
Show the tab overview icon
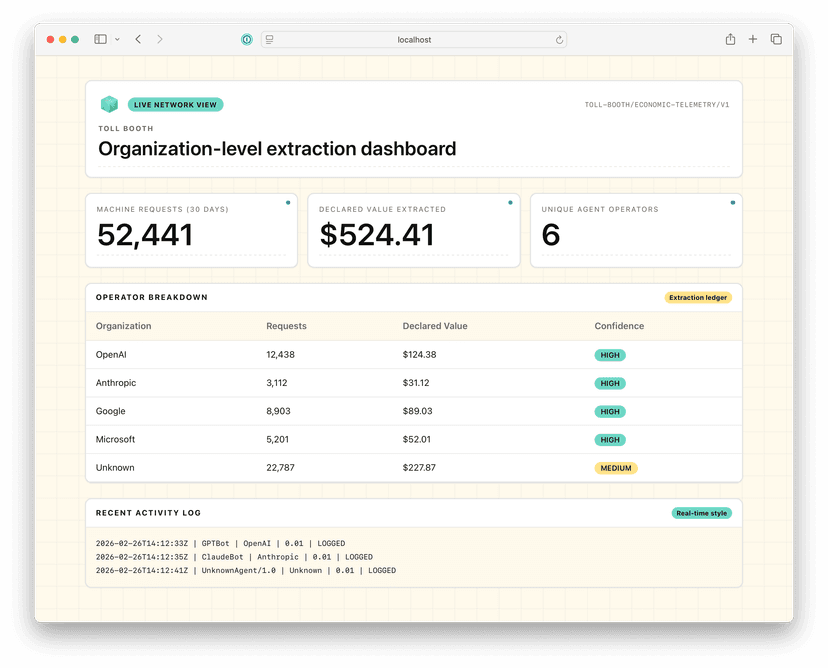(x=776, y=39)
